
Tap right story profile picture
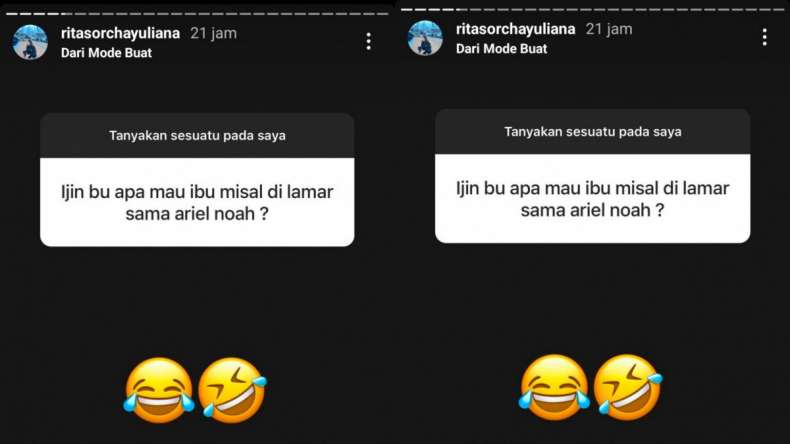[425, 38]
